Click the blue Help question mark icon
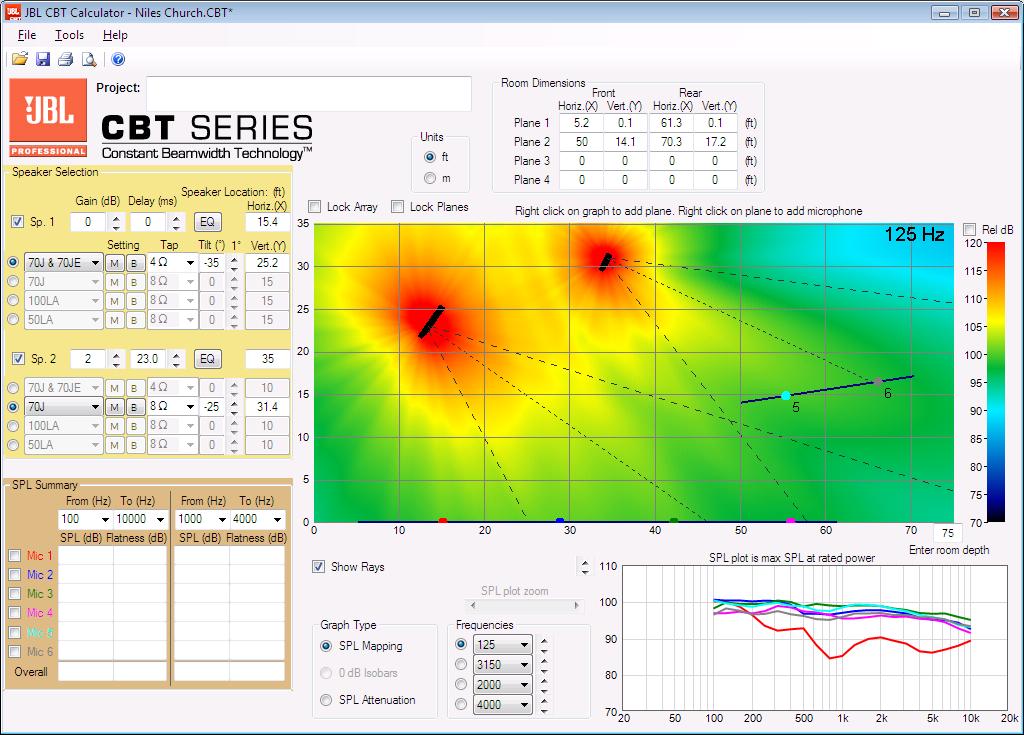The width and height of the screenshot is (1024, 735). click(118, 59)
